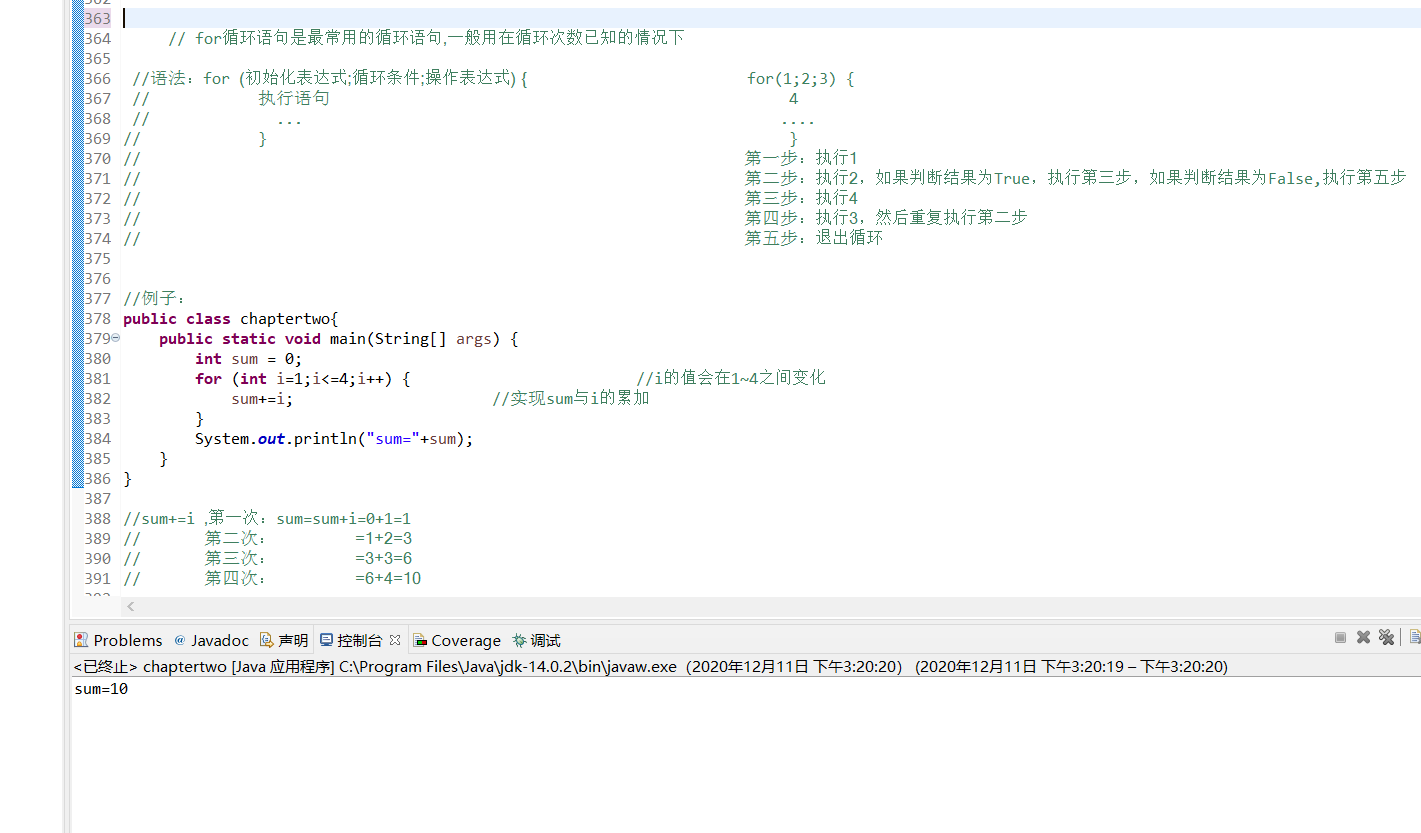
Task: Click the comment 第五步:退出循环
Action: click(814, 239)
